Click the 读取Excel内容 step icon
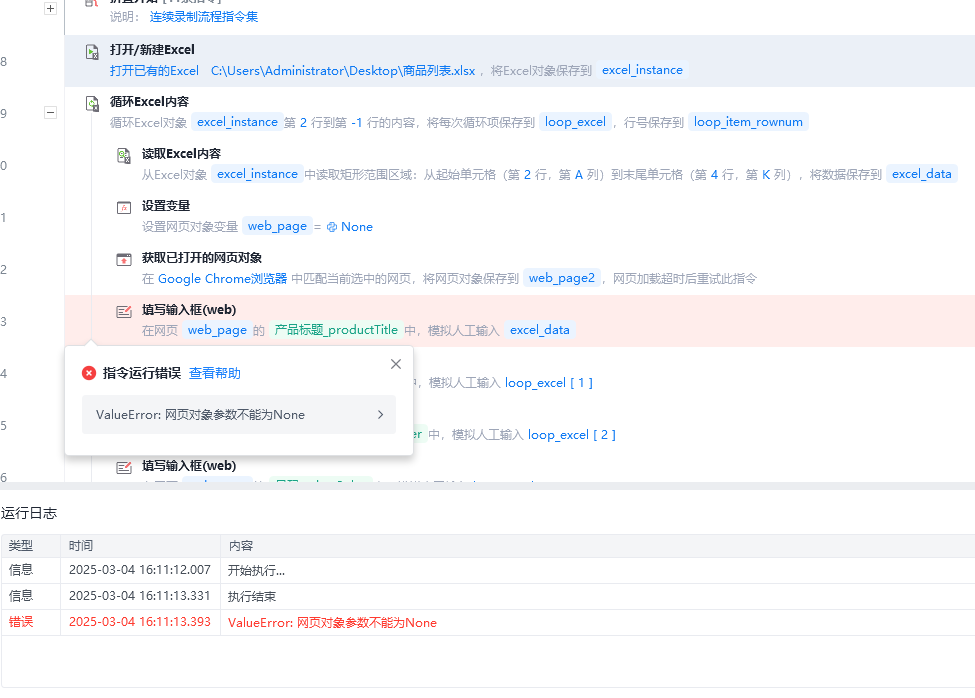 pos(124,155)
